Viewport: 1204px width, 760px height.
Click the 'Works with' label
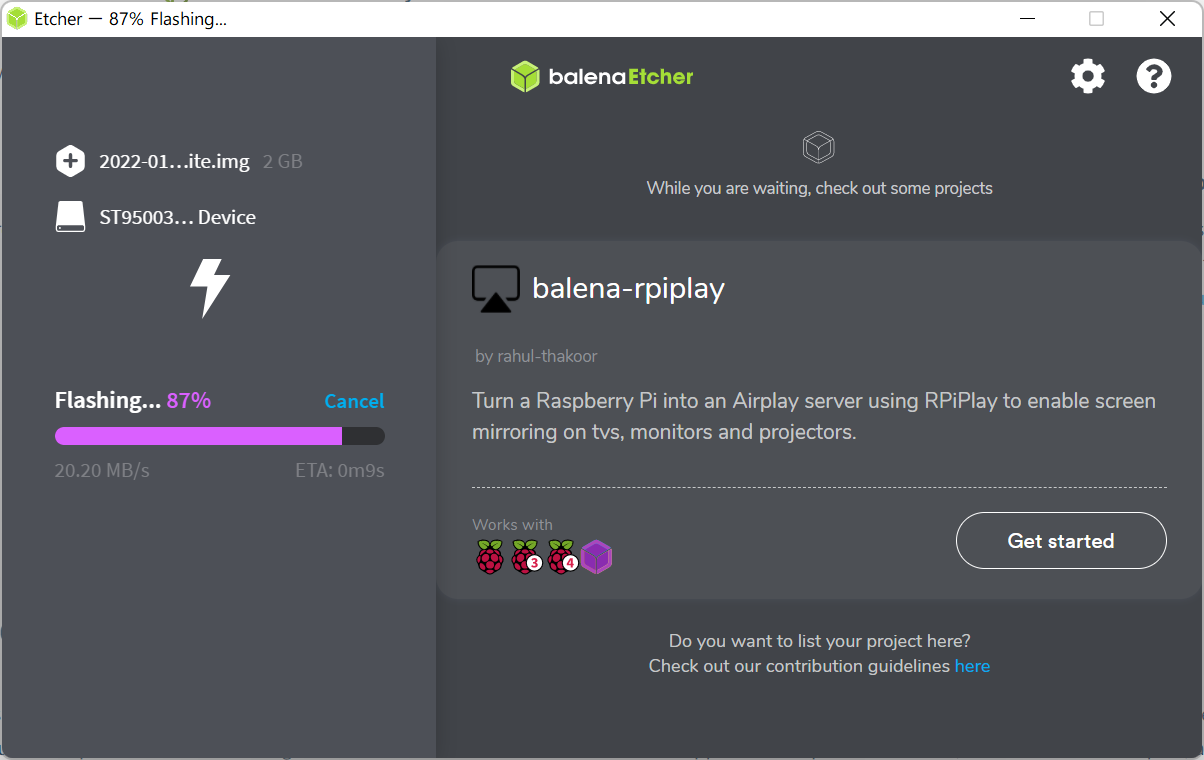pyautogui.click(x=512, y=524)
